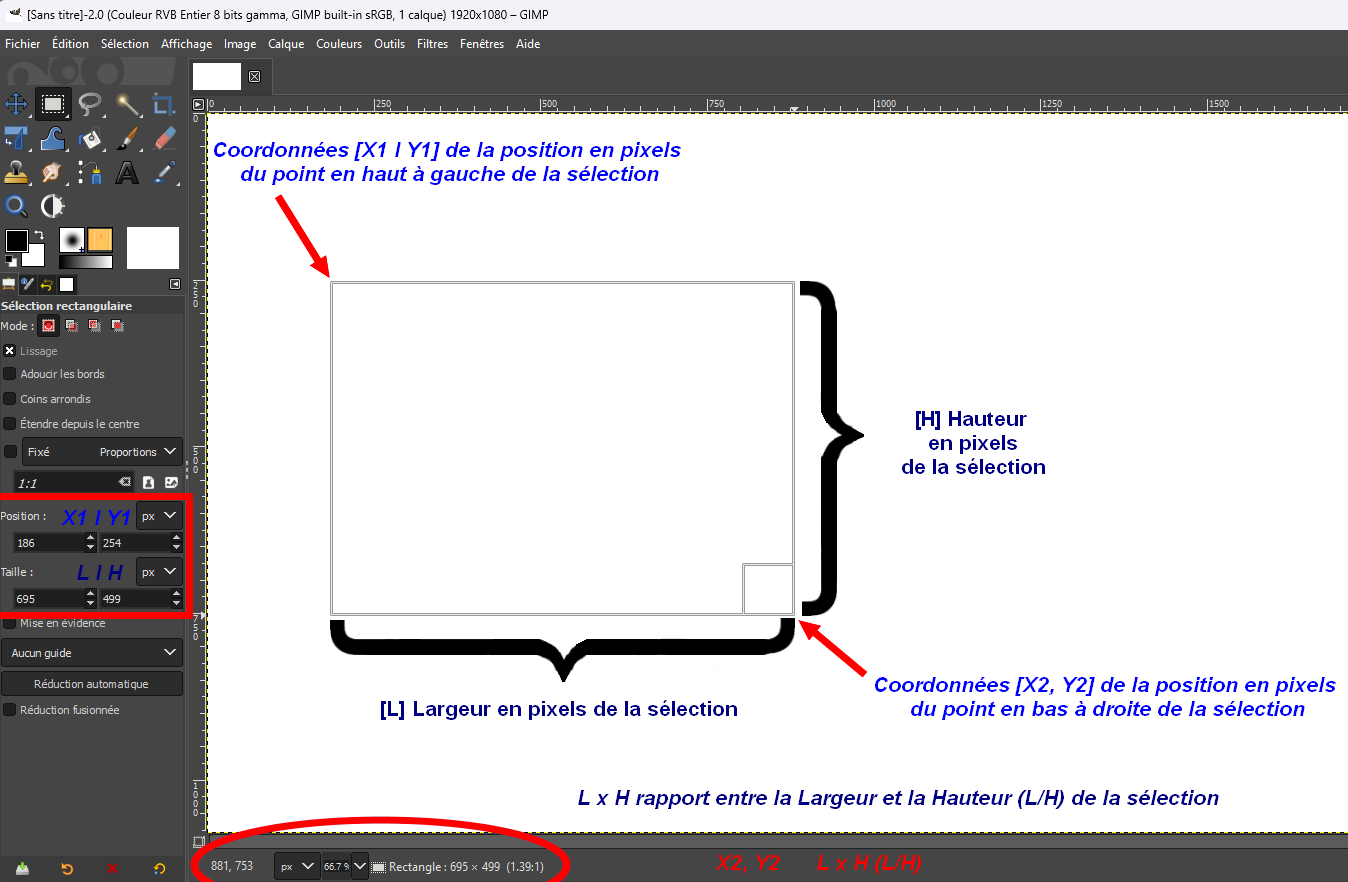Click the active gradient swatch
1348x882 pixels.
(86, 262)
